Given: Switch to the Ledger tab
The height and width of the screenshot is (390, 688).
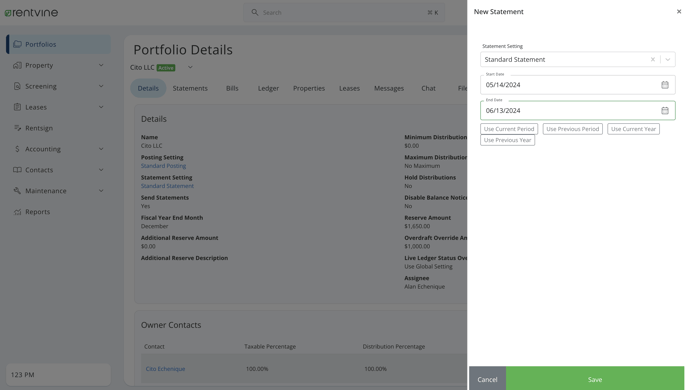Looking at the screenshot, I should click(268, 88).
